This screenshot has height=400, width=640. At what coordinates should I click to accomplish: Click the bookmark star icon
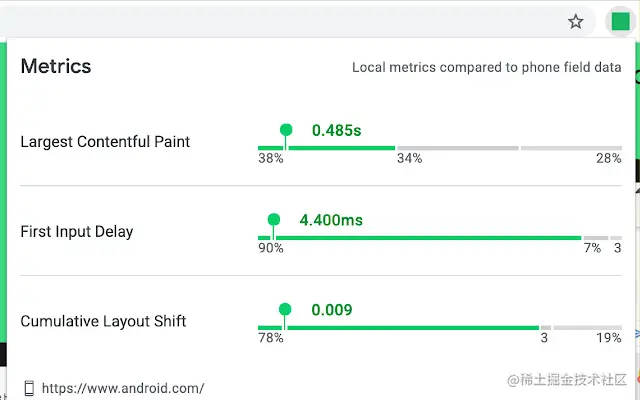click(x=576, y=22)
